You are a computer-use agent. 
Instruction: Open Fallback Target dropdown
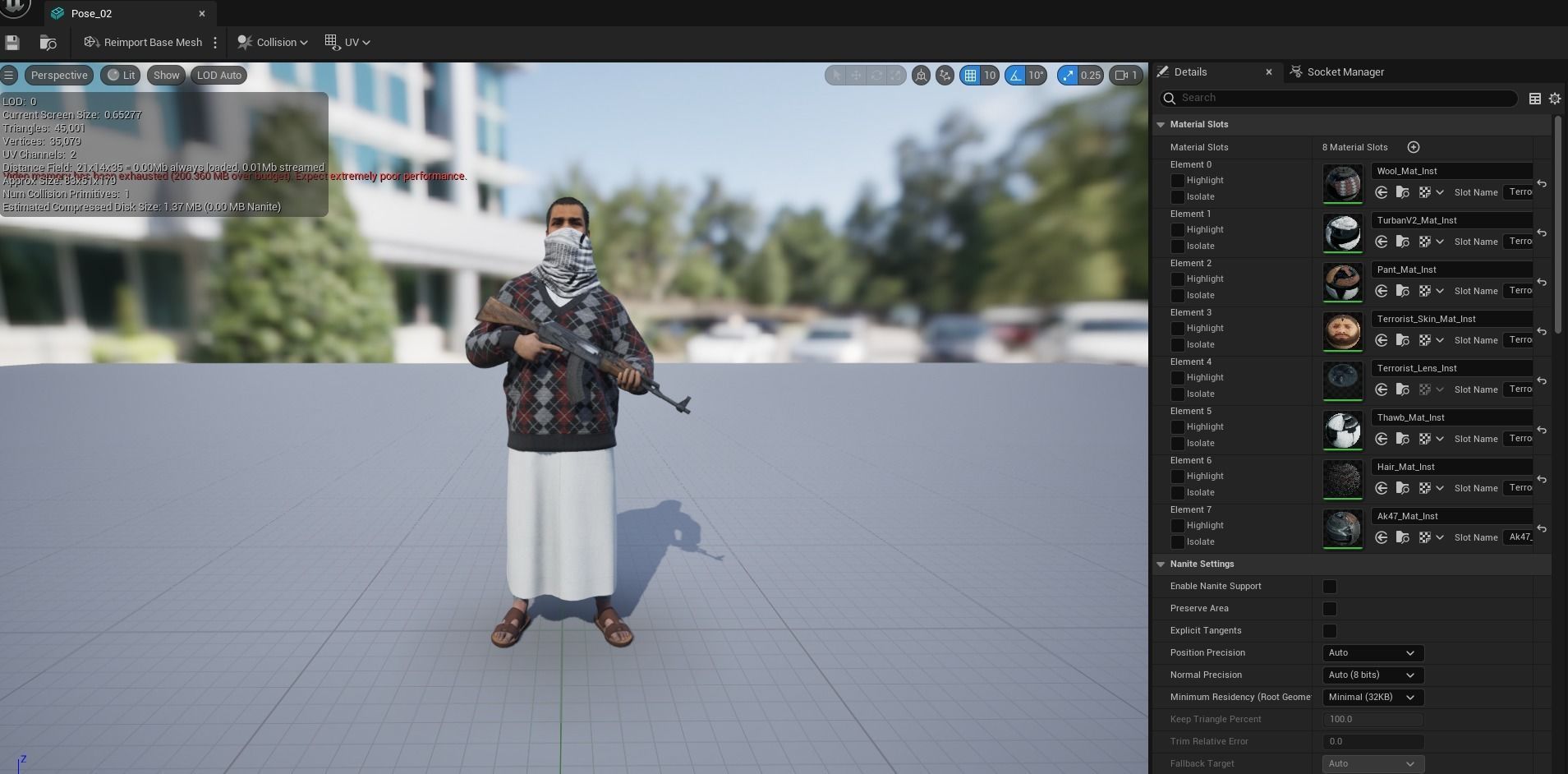1373,763
